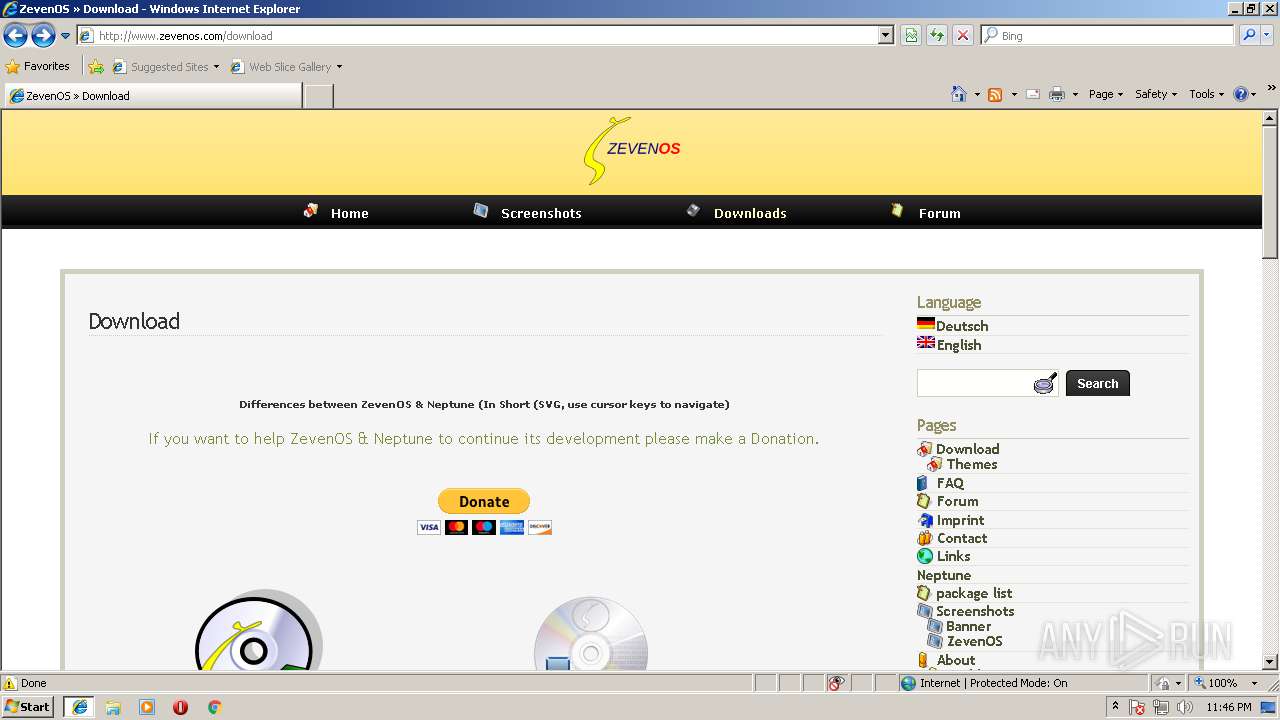Image resolution: width=1280 pixels, height=720 pixels.
Task: Click the PayPal Donate button
Action: 484,501
